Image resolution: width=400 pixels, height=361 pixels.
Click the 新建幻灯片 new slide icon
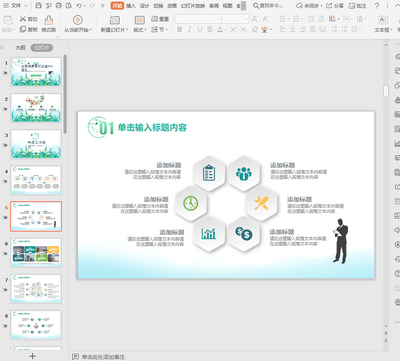click(114, 20)
